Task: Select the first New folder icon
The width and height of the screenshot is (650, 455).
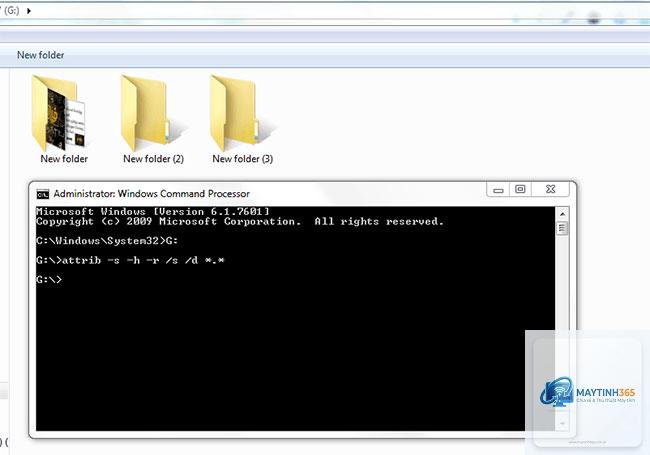Action: [59, 113]
